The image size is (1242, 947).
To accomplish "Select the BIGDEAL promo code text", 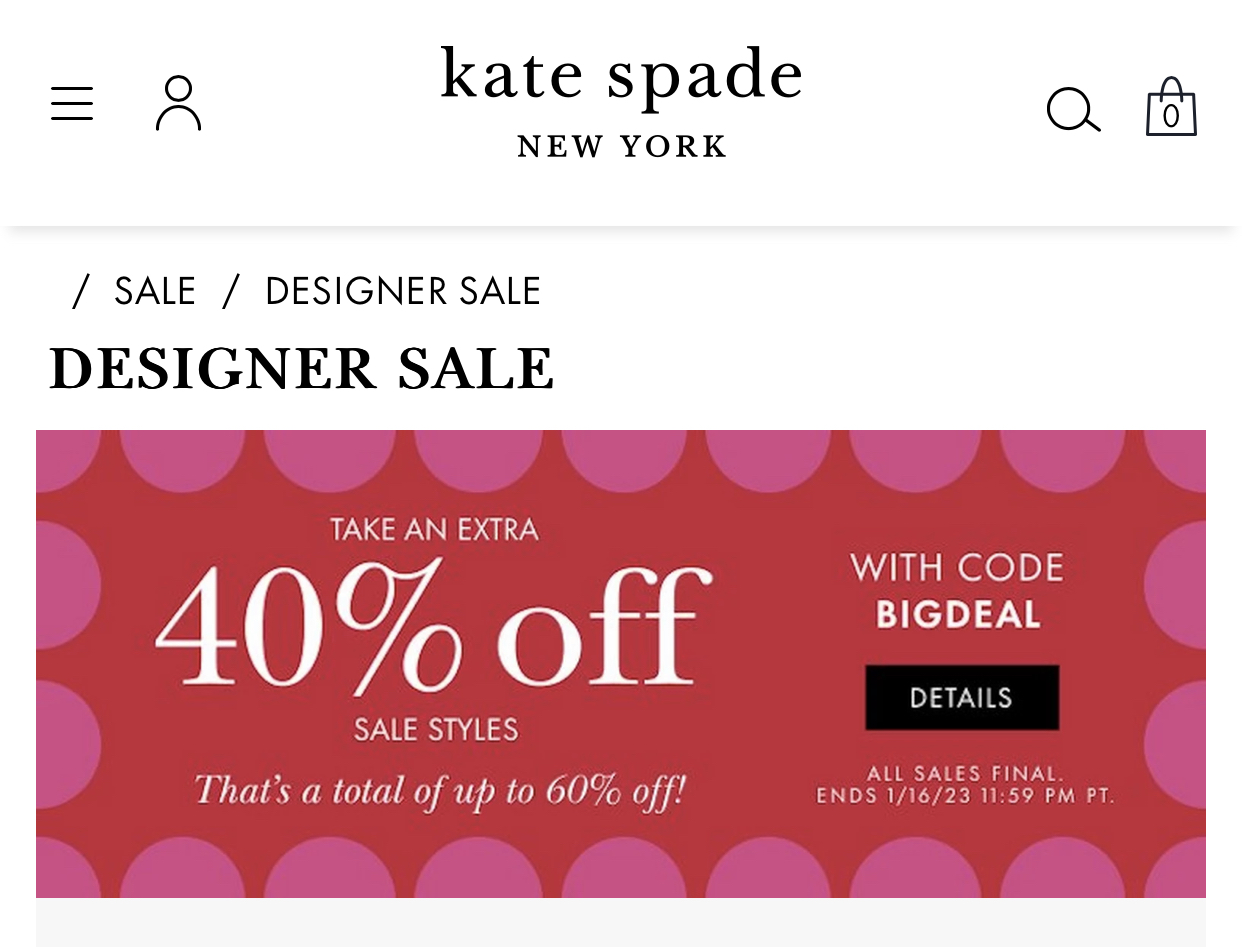I will (x=958, y=614).
